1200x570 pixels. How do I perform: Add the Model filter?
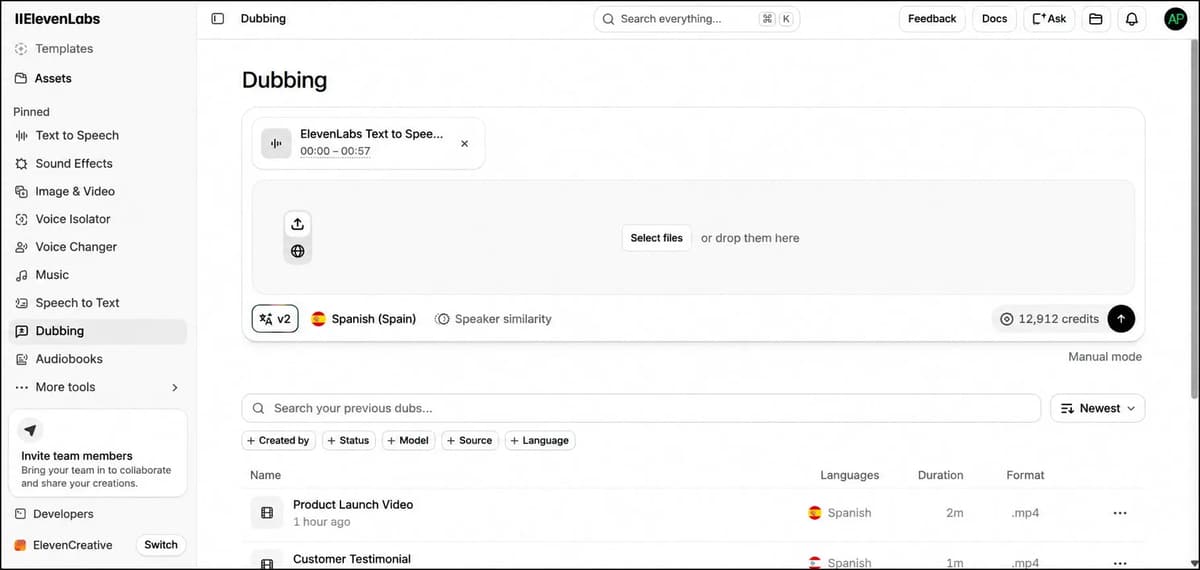(408, 440)
